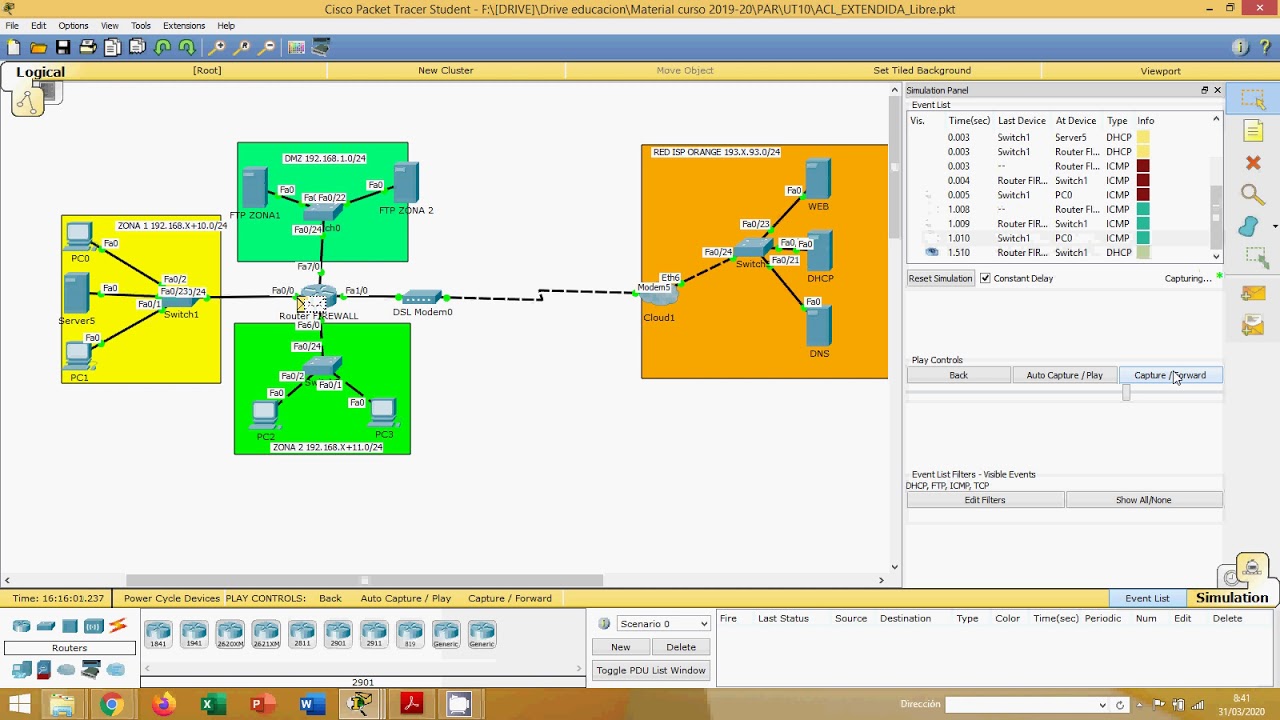Click the teal swatch of the 1.010 event
Screen dimensions: 1280x720
pyautogui.click(x=1142, y=238)
